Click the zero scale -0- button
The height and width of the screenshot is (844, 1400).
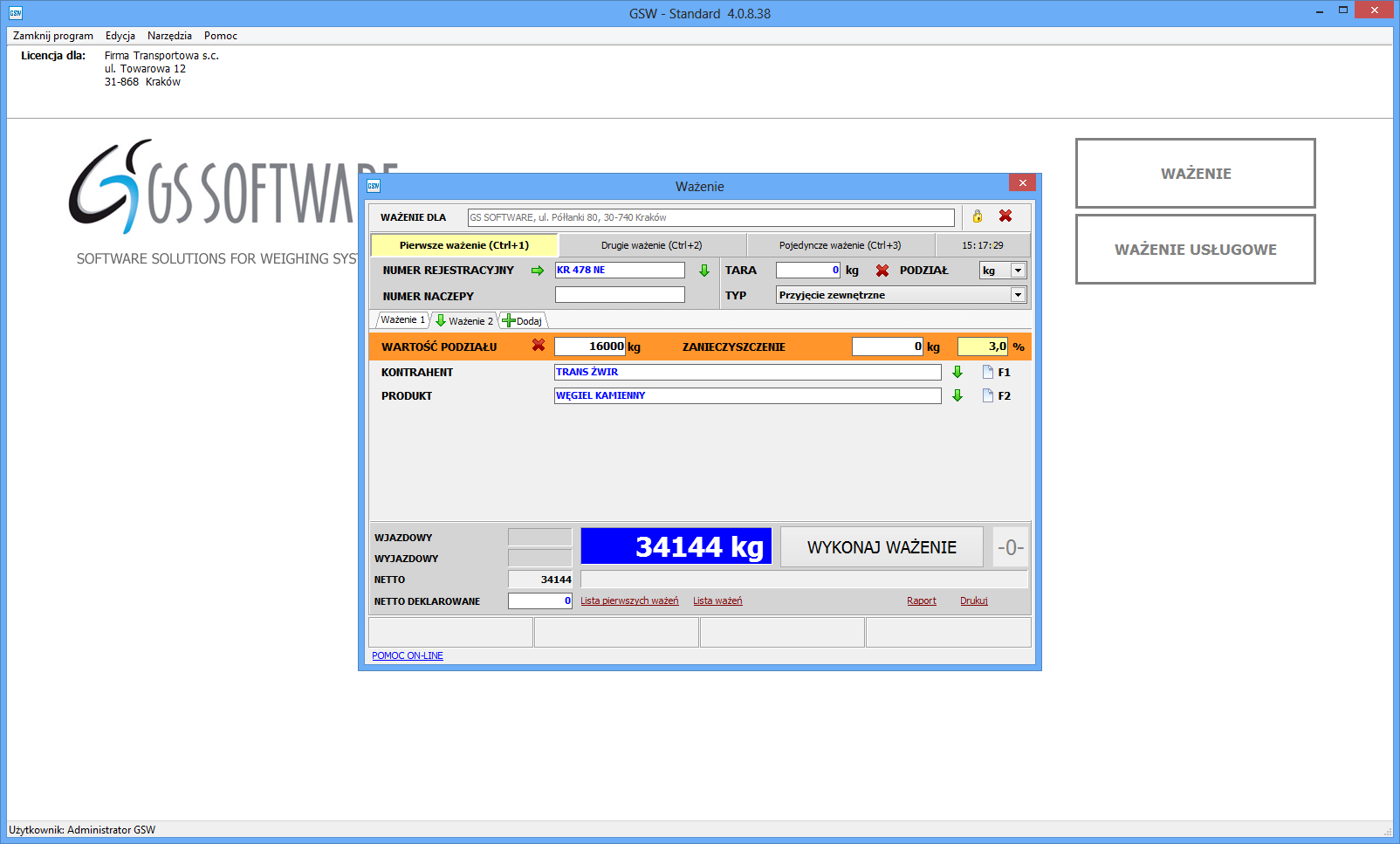(x=1011, y=547)
